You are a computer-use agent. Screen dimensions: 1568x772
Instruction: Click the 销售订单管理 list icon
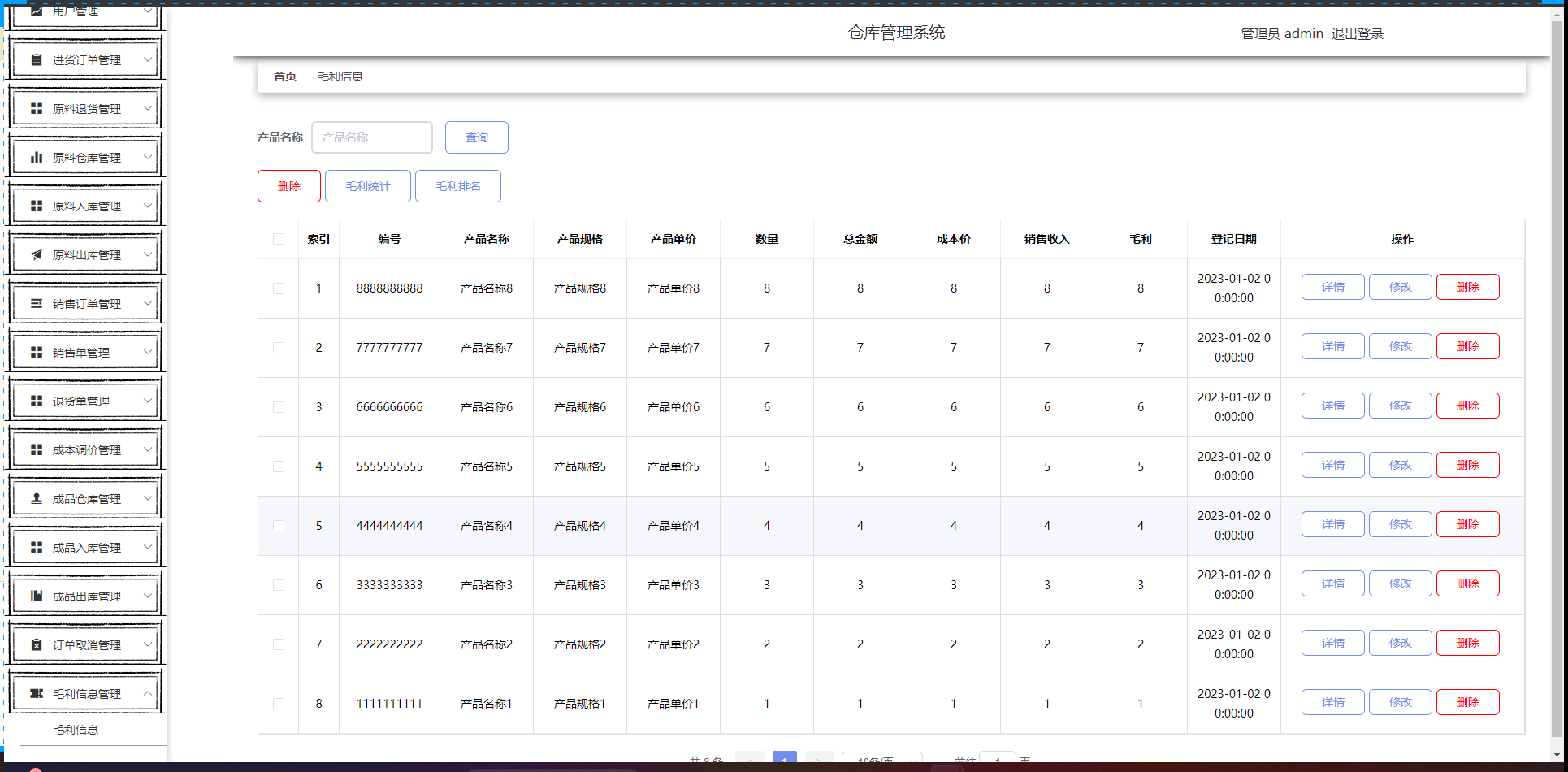pos(37,304)
